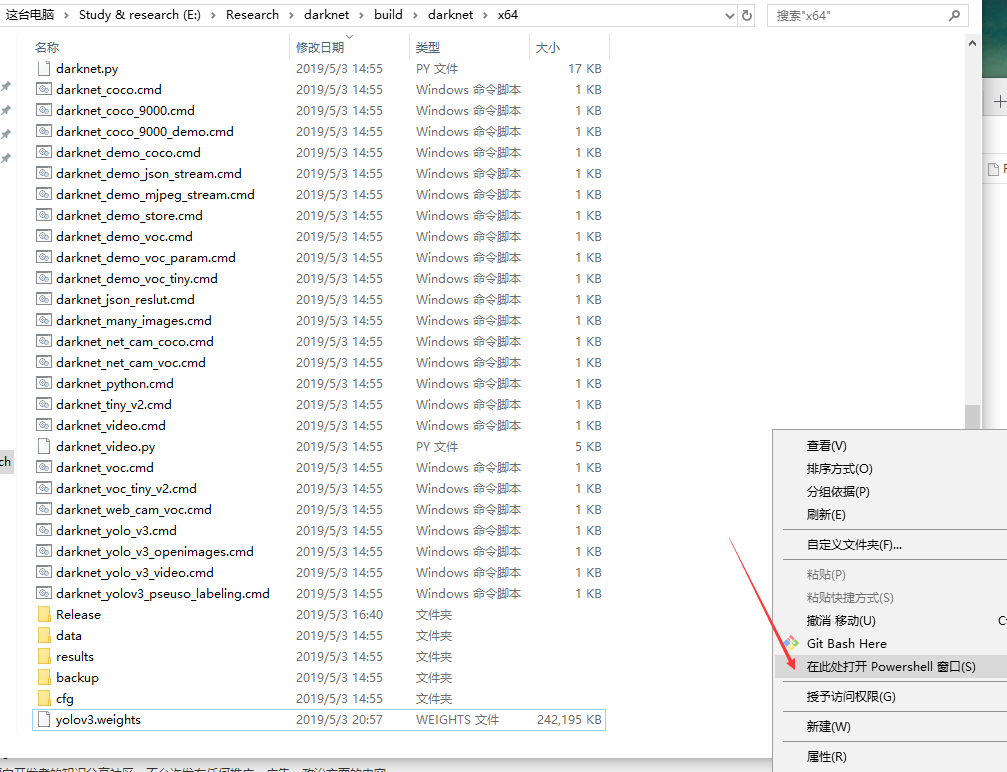Select darknet_demo_voc_tiny.cmd file name
This screenshot has height=772, width=1007.
[x=137, y=279]
